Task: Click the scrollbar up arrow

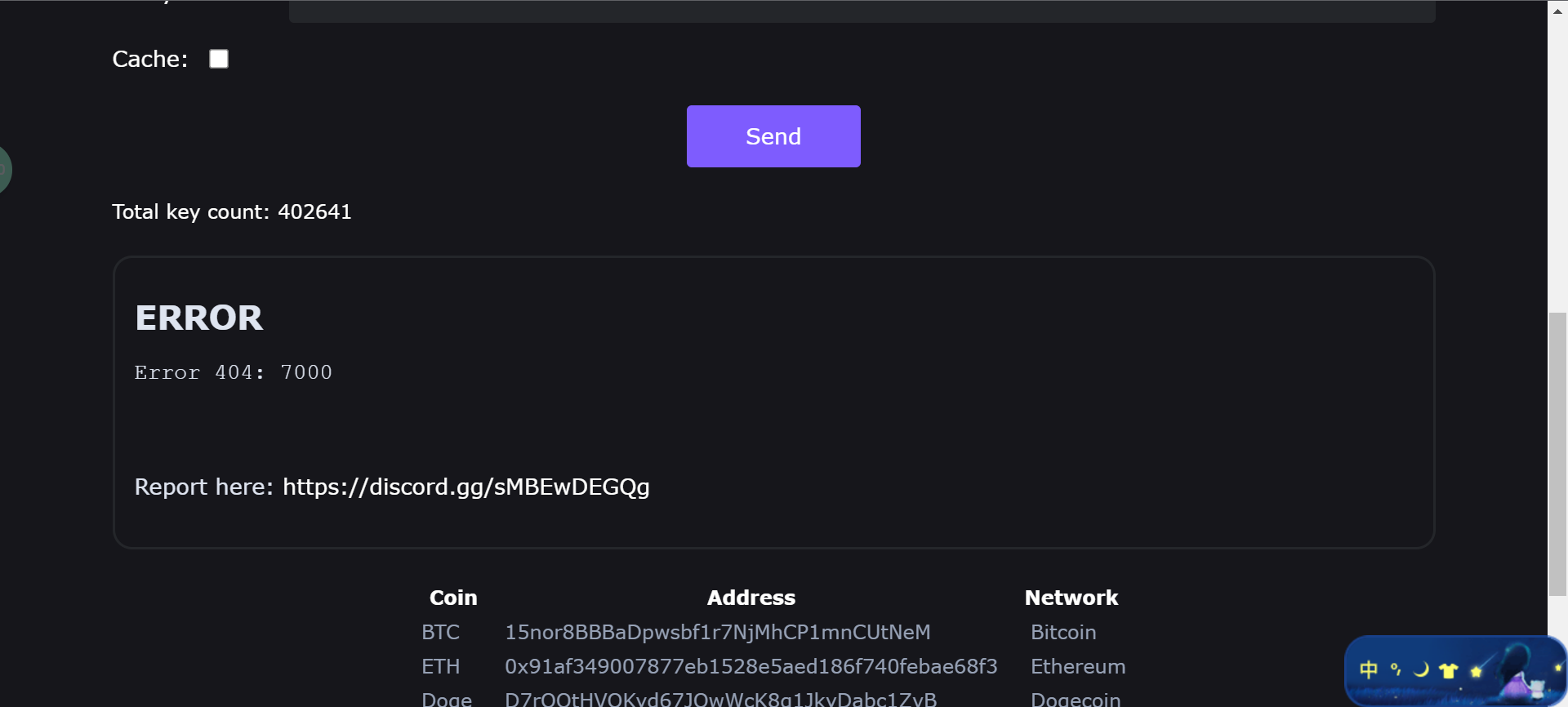Action: point(1557,11)
